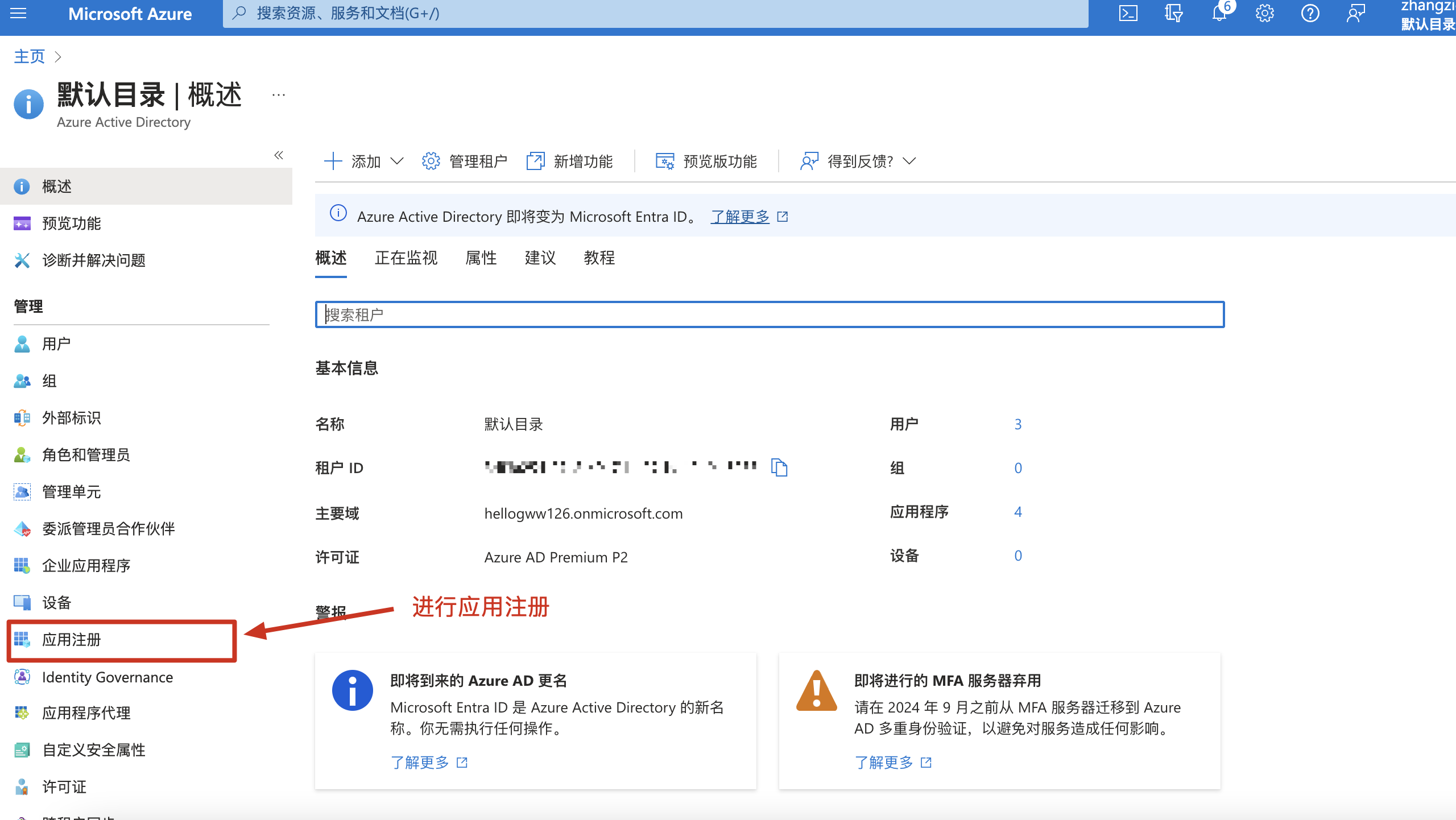The image size is (1456, 820).
Task: Open 组 in the sidebar
Action: pyautogui.click(x=146, y=381)
